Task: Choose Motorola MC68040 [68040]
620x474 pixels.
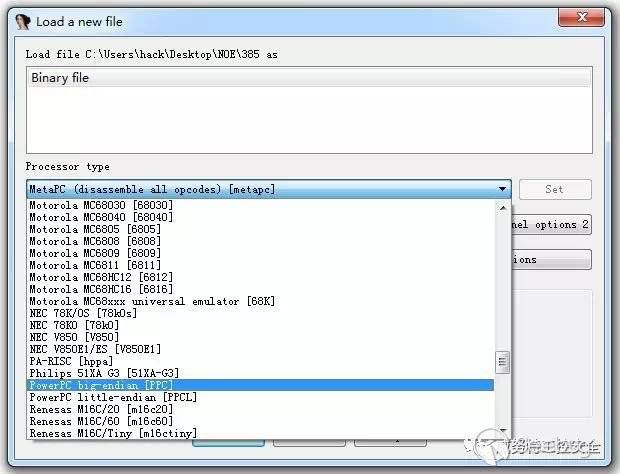Action: (x=261, y=217)
